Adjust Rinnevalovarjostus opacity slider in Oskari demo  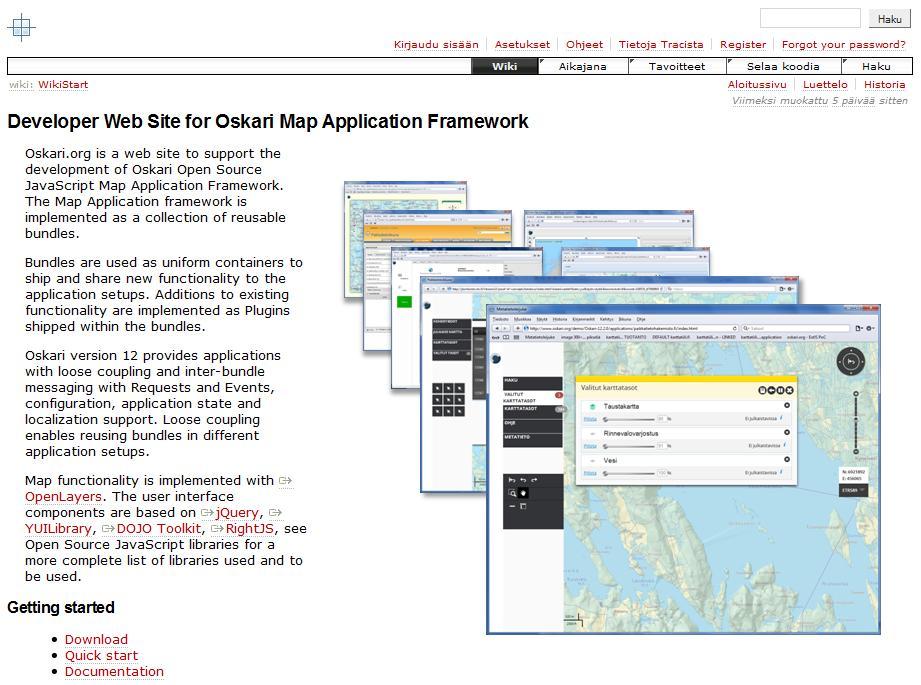pos(629,446)
